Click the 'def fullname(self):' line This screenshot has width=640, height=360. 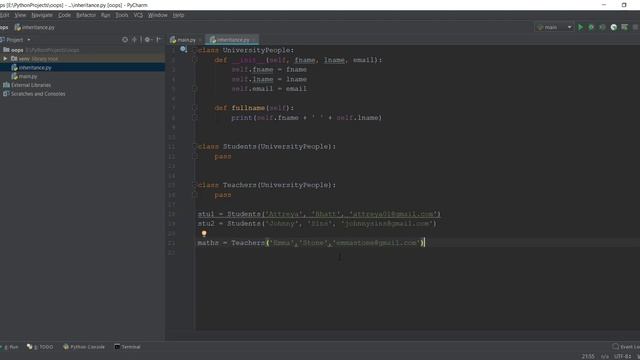pos(254,108)
